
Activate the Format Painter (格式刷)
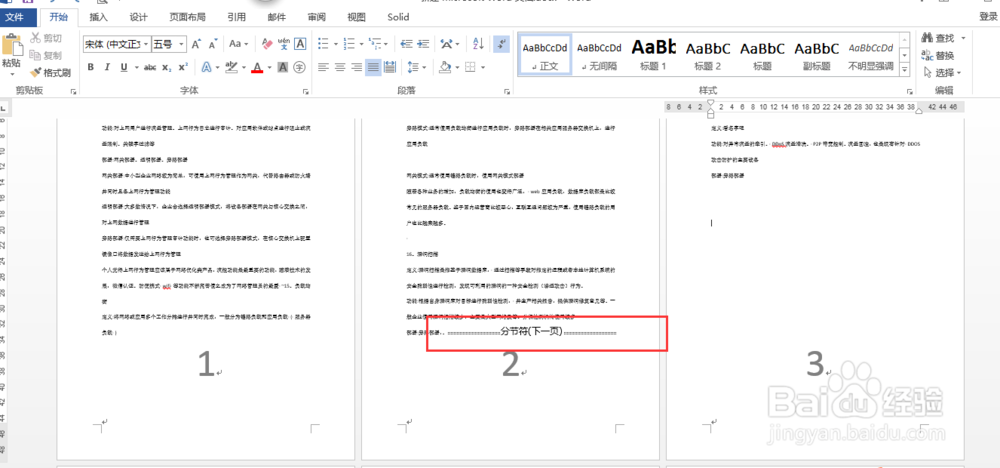click(50, 72)
